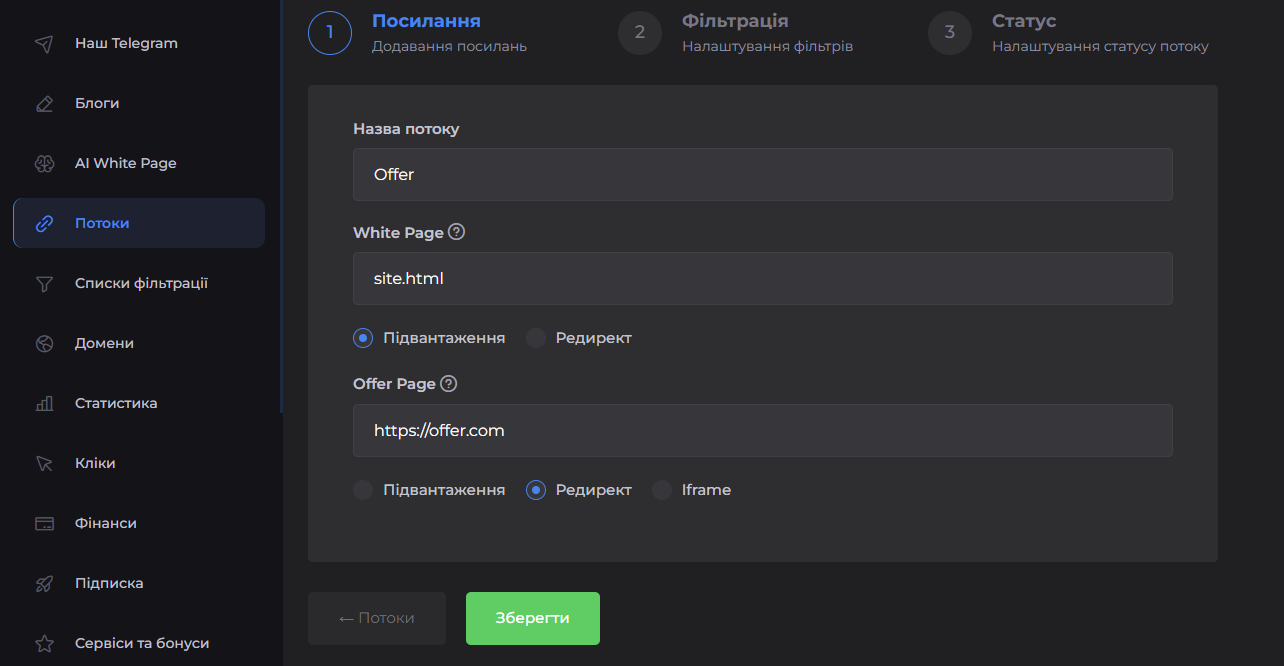Open the Наш Telegram sidebar item
The width and height of the screenshot is (1284, 666).
click(x=125, y=43)
